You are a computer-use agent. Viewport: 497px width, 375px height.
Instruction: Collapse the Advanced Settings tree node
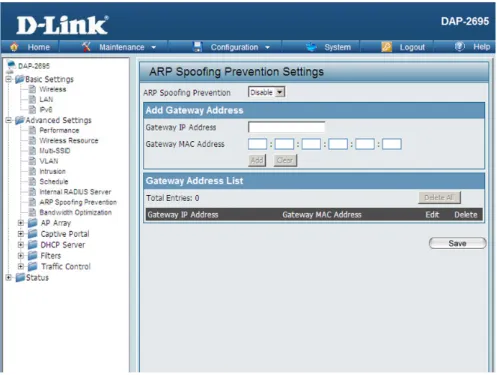point(8,120)
